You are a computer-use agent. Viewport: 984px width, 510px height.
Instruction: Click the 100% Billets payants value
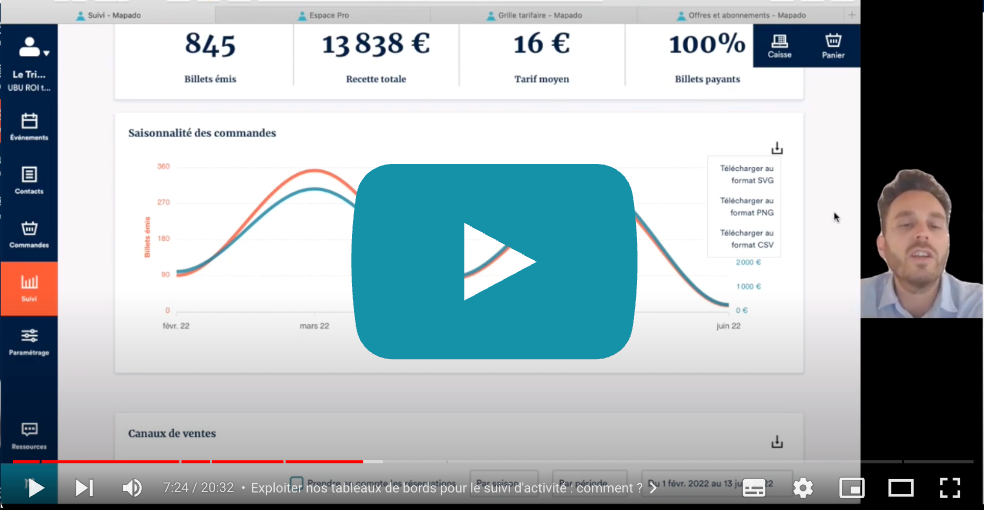tap(707, 44)
